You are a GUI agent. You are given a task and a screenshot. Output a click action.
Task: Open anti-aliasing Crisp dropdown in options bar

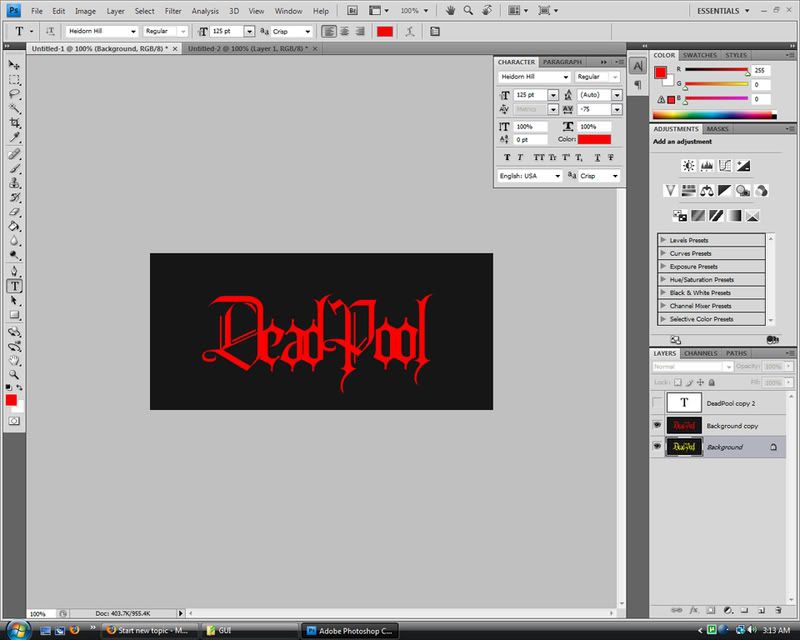click(307, 32)
